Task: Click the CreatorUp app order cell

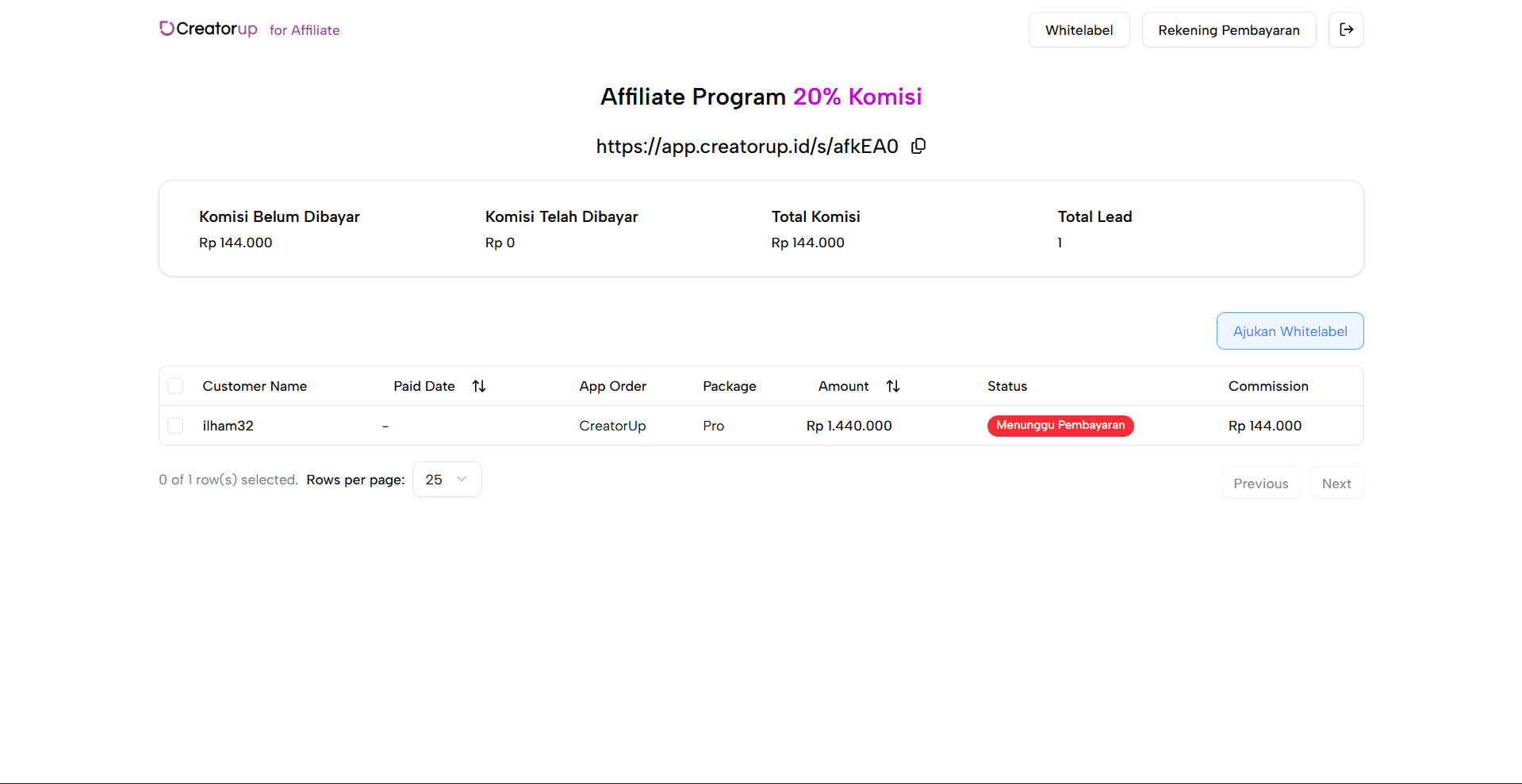Action: 612,426
